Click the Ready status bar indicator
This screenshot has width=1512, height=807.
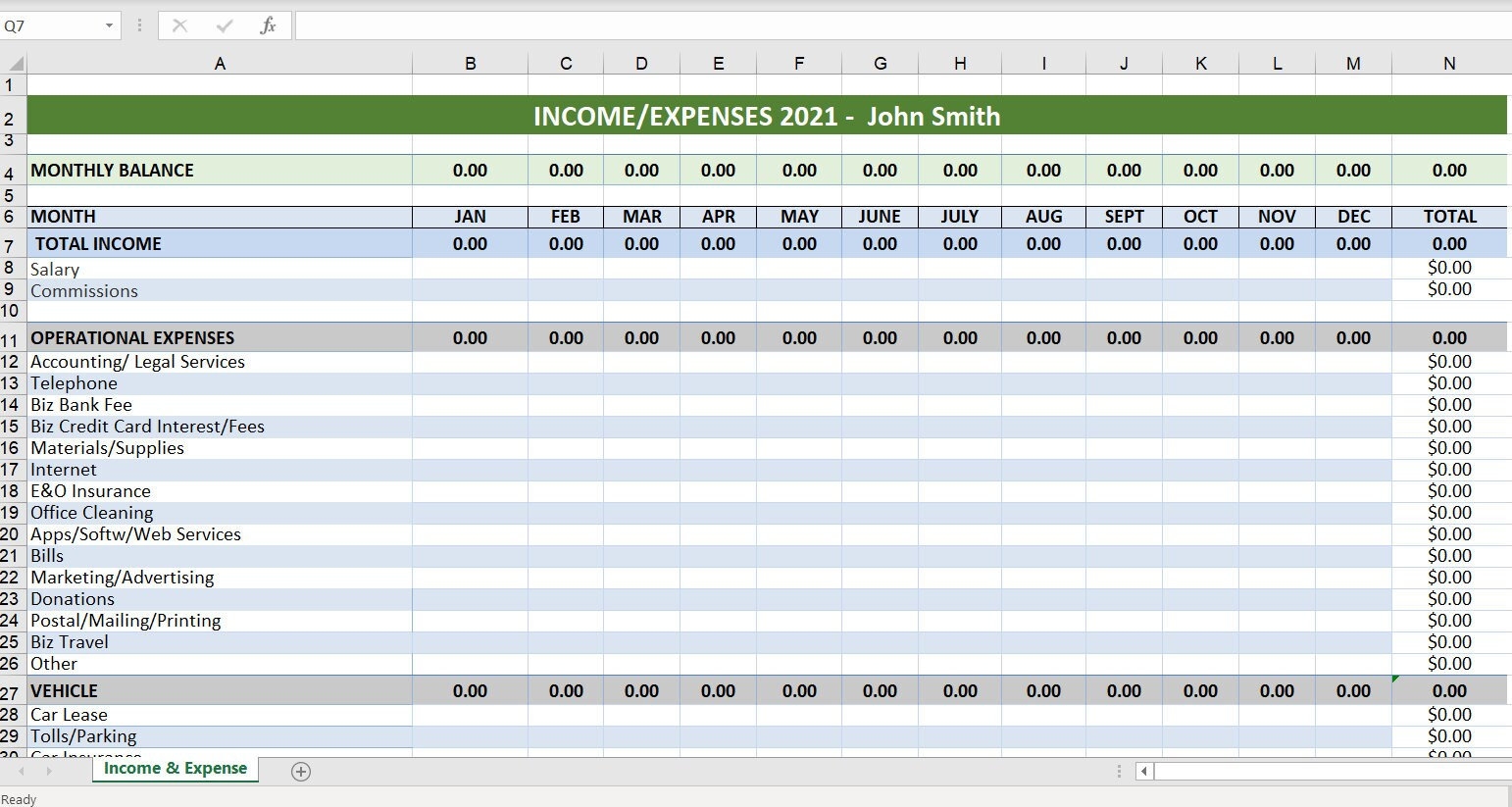point(18,798)
